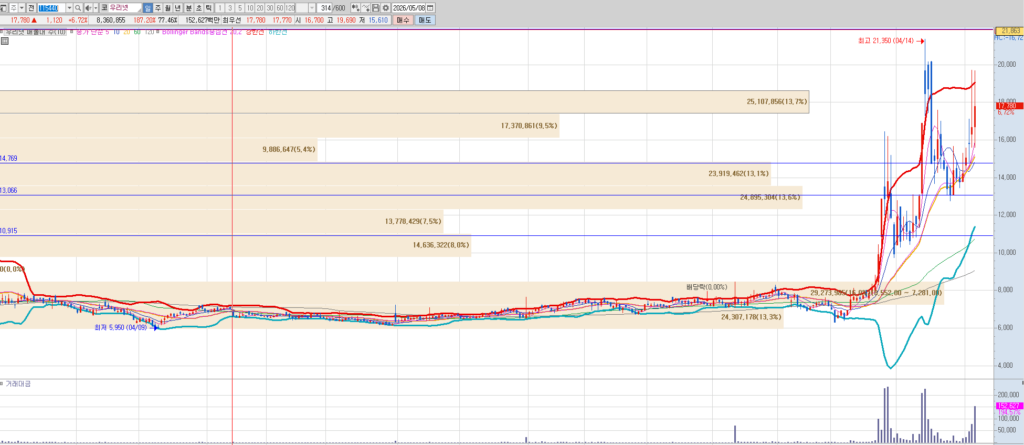1024x445 pixels.
Task: Open the stock code dropdown arrow
Action: [x=69, y=8]
